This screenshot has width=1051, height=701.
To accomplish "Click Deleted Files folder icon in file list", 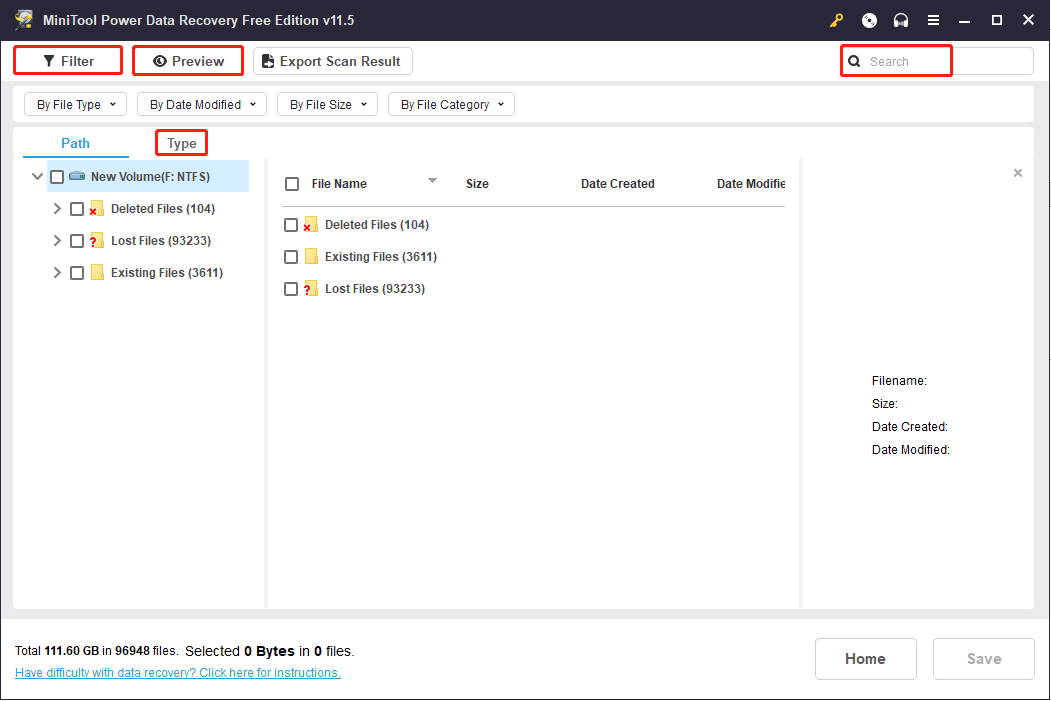I will pyautogui.click(x=310, y=225).
